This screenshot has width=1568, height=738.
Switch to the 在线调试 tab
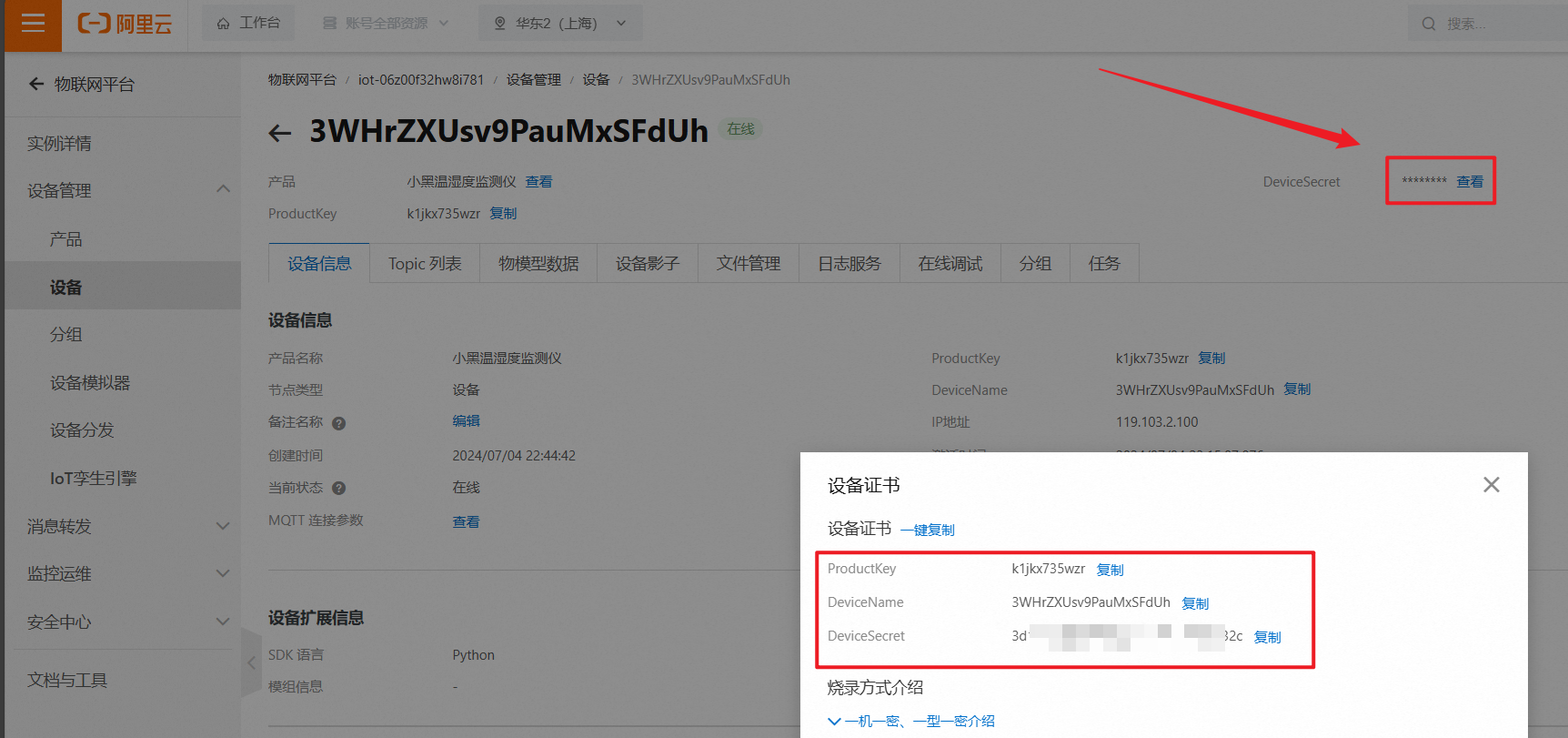tap(950, 263)
